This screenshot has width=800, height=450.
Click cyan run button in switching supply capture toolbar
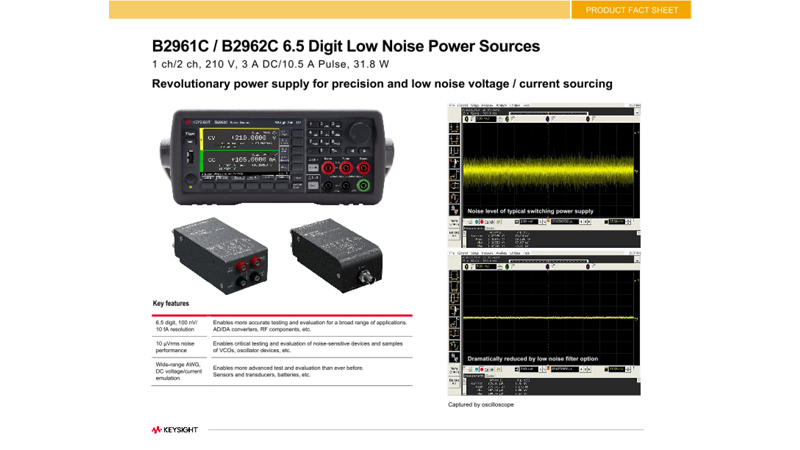(477, 222)
